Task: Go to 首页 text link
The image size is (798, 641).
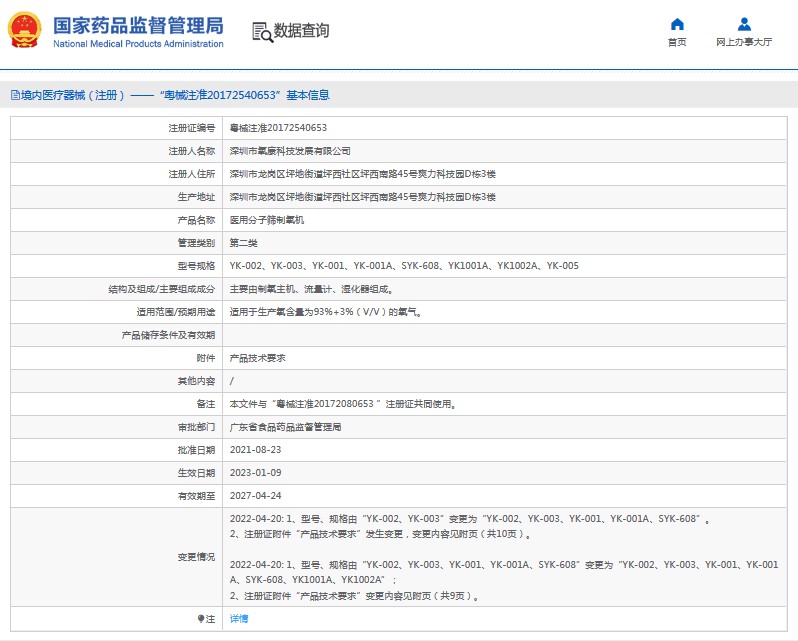Action: click(677, 42)
